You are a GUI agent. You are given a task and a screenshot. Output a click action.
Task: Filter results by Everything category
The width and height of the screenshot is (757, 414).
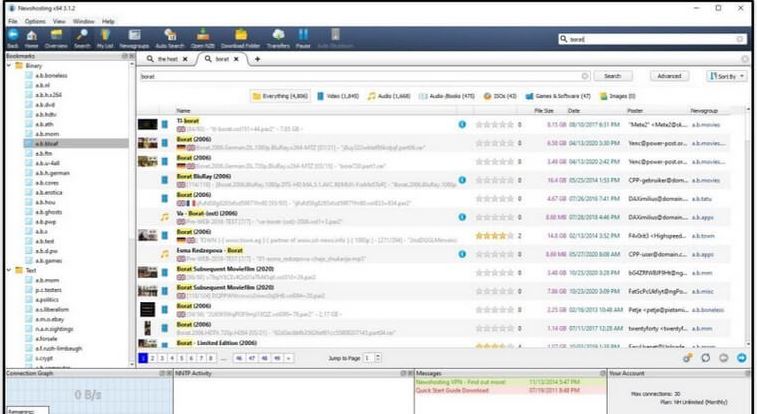pos(280,96)
